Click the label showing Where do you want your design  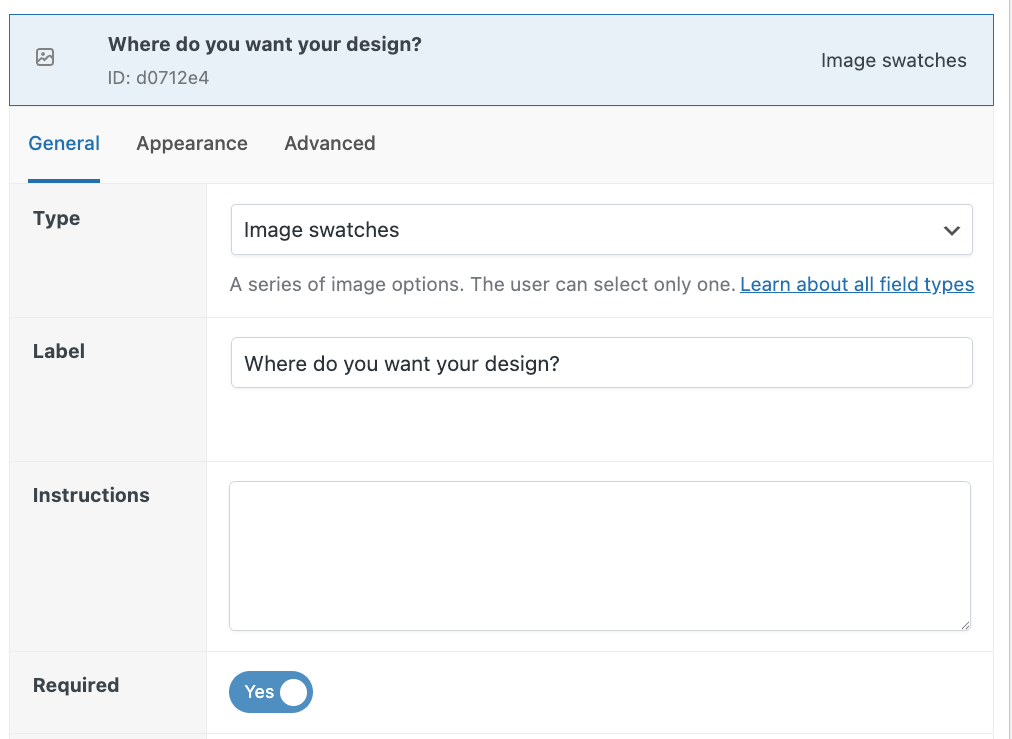point(264,44)
